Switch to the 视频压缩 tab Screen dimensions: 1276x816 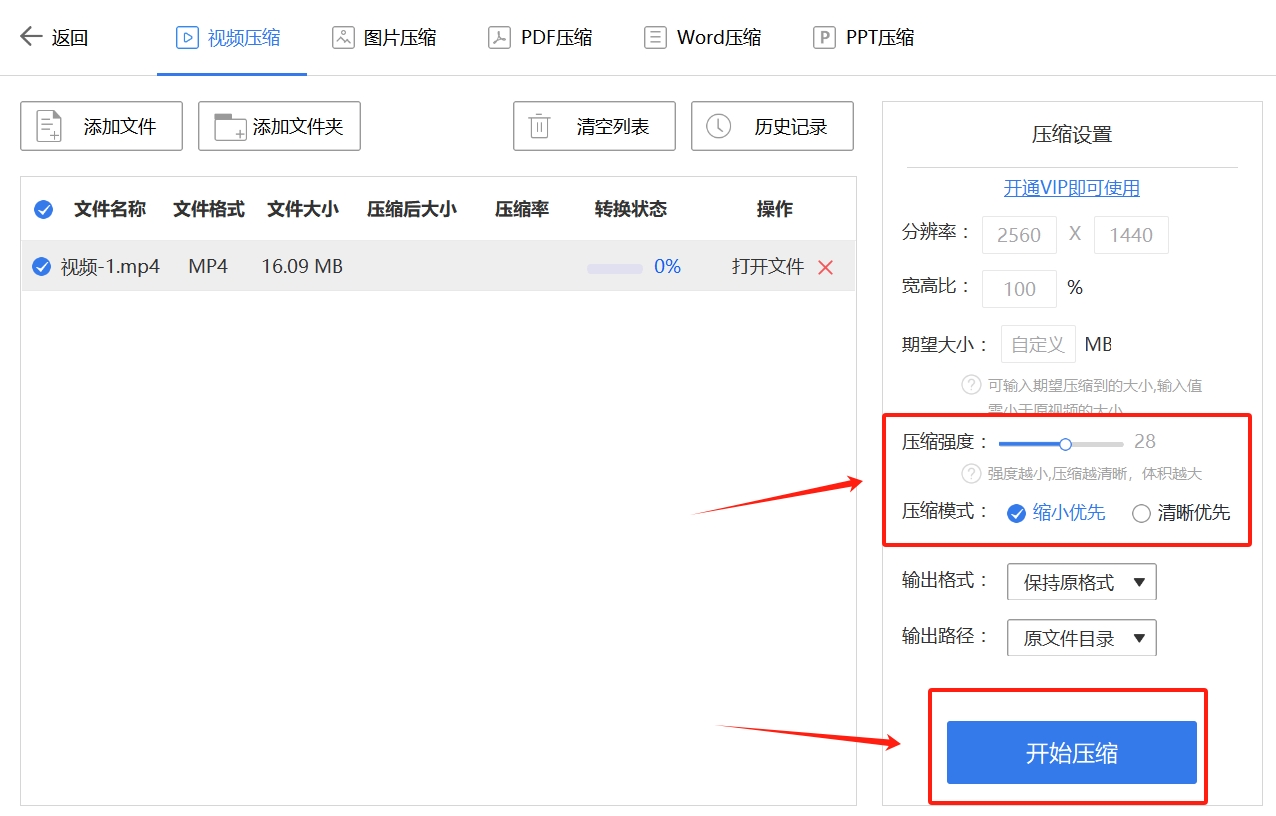[231, 36]
